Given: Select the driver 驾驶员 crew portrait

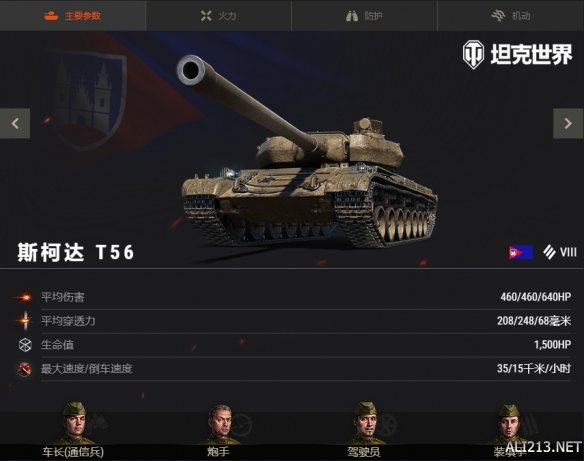Looking at the screenshot, I should tap(366, 423).
